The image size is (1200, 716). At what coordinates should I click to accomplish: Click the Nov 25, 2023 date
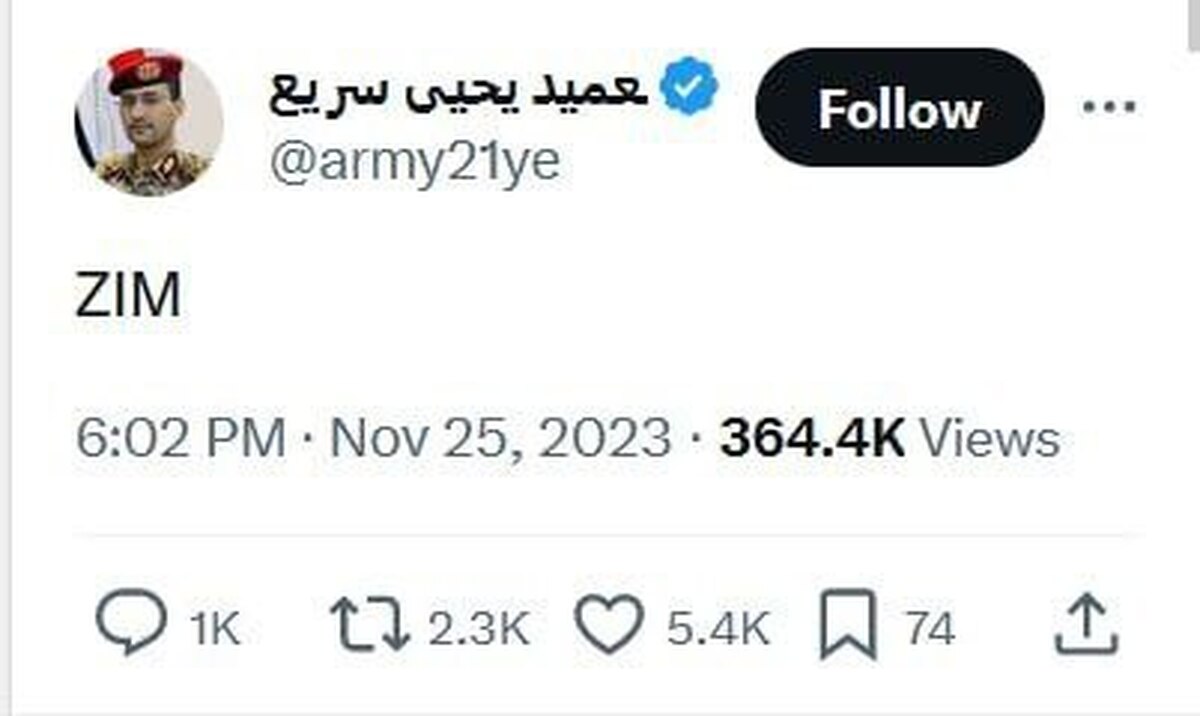click(x=500, y=440)
